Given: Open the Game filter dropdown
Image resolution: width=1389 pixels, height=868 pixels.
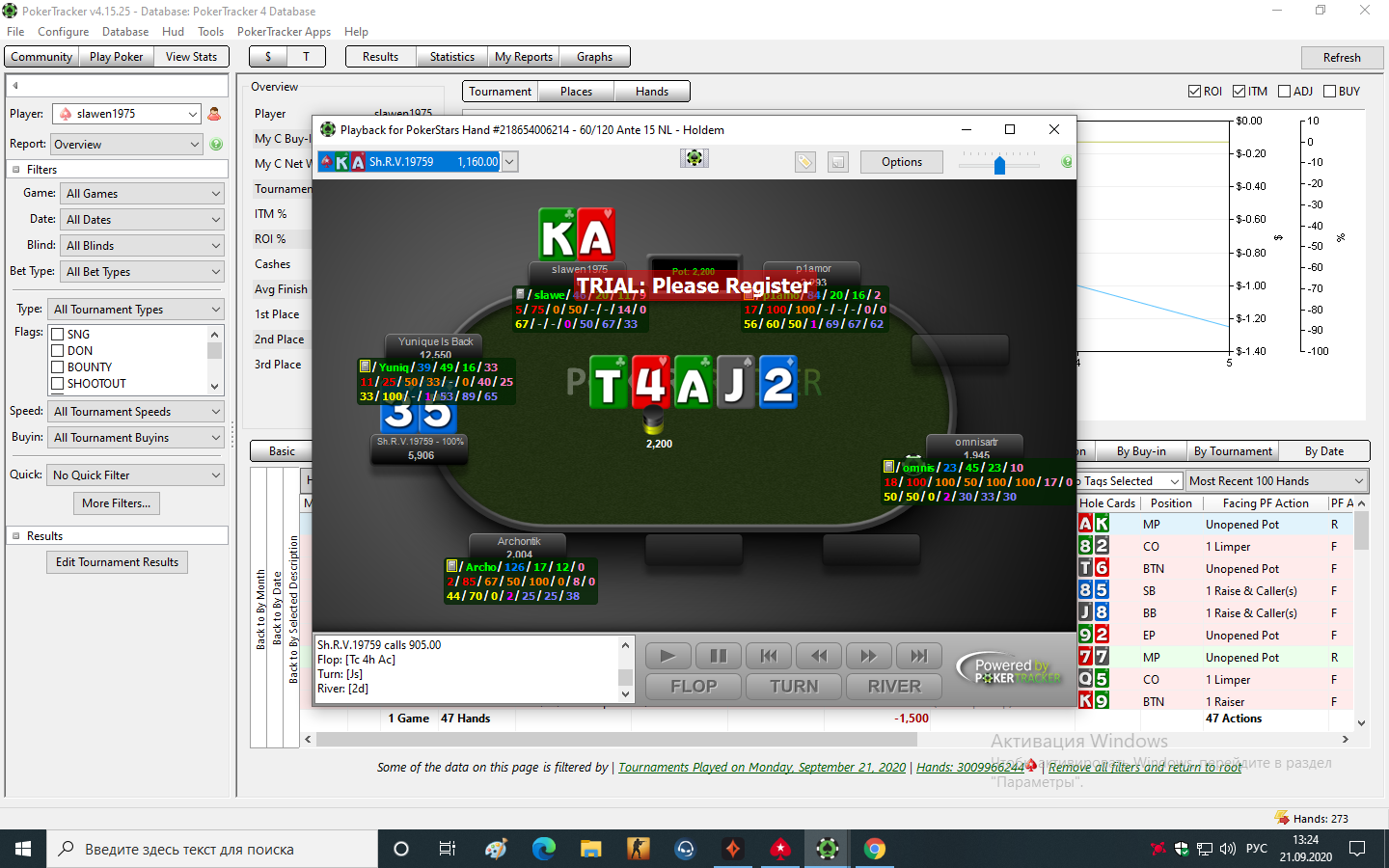Looking at the screenshot, I should pos(142,194).
